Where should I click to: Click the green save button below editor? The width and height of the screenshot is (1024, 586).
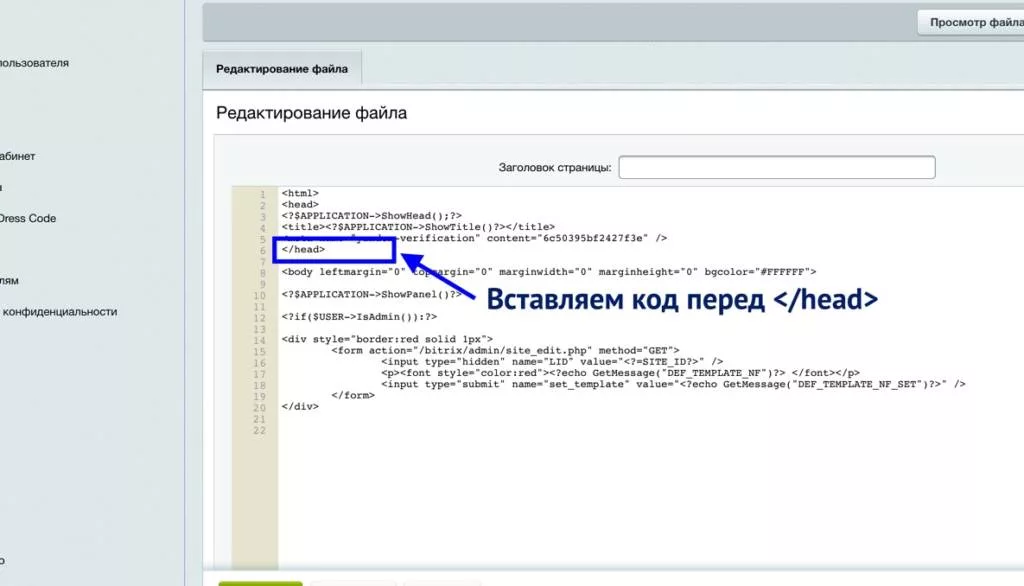(260, 583)
